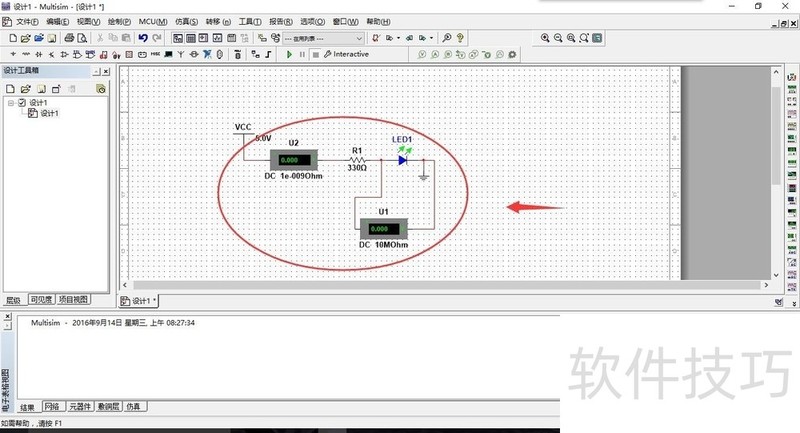Switch to the 可见度 tab
This screenshot has height=433, width=800.
coord(41,300)
